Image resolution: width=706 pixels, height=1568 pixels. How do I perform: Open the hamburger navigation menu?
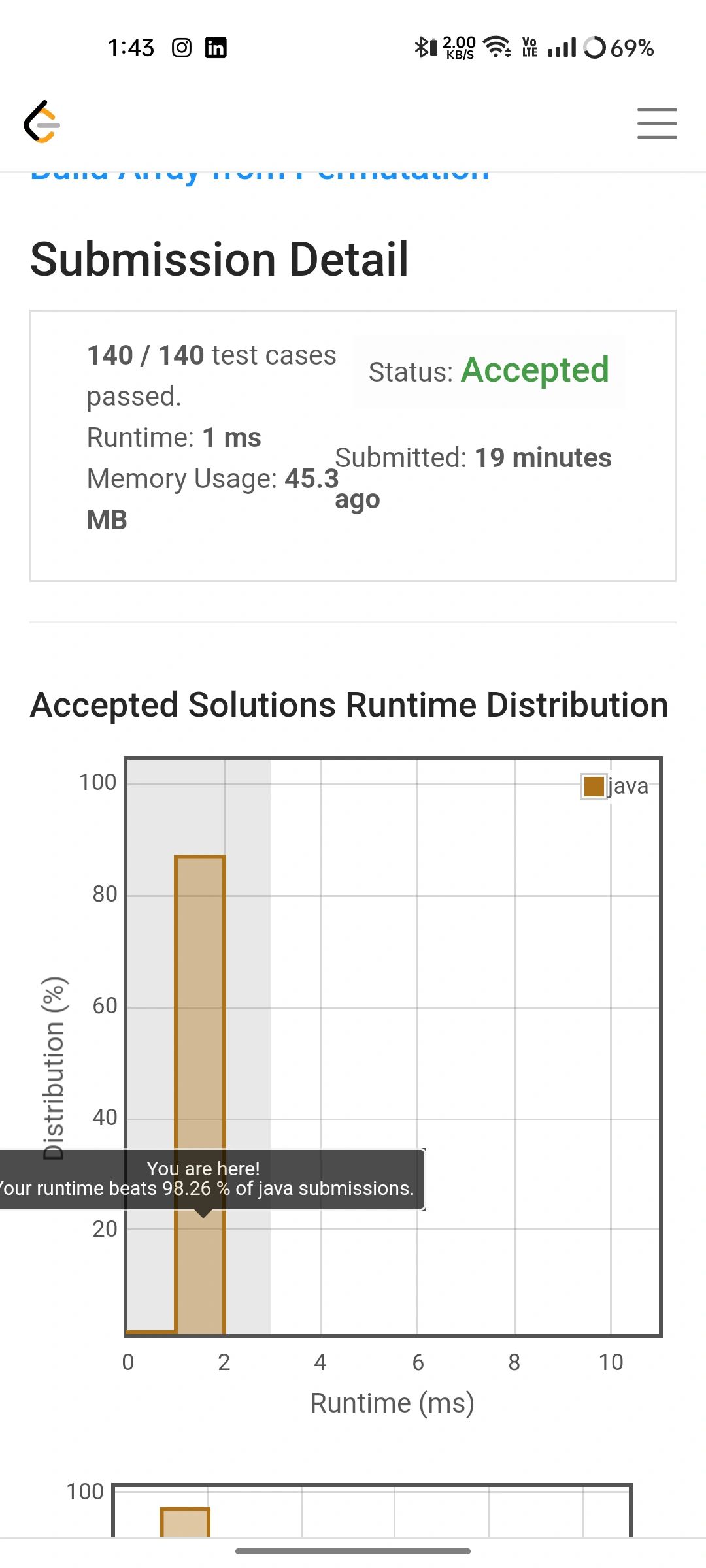pyautogui.click(x=656, y=123)
